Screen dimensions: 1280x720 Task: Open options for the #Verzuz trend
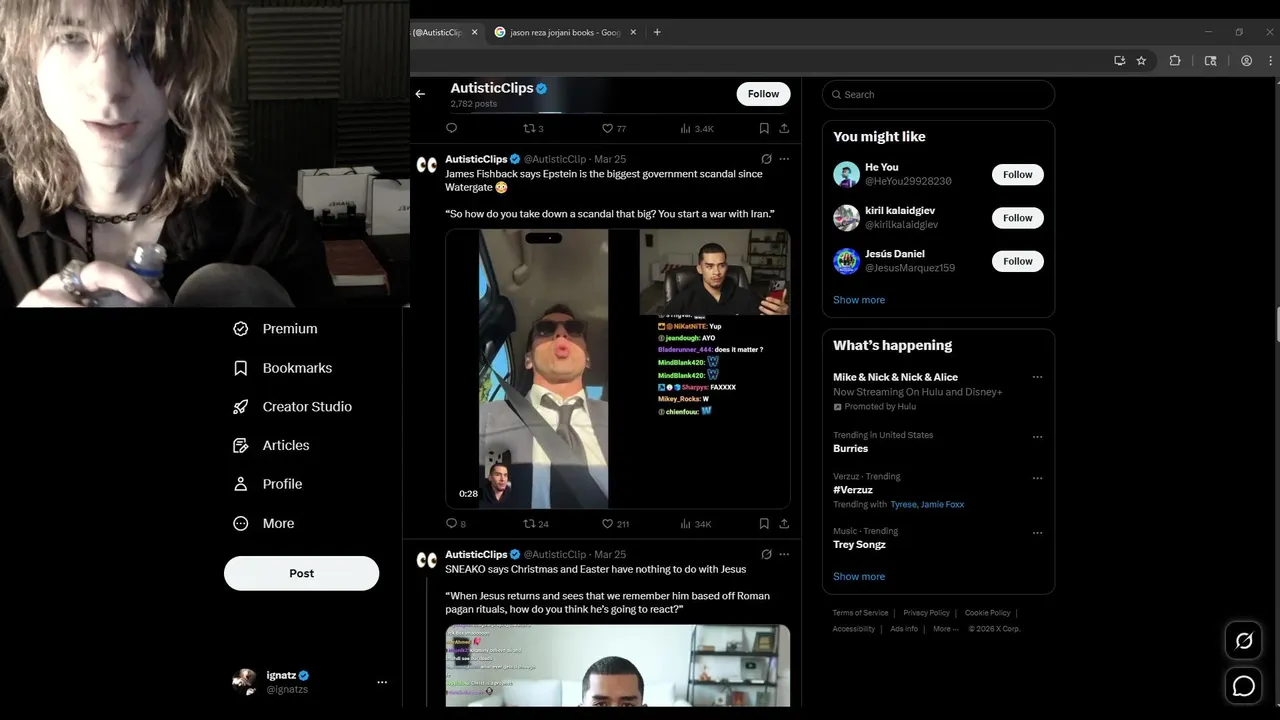[x=1037, y=477]
